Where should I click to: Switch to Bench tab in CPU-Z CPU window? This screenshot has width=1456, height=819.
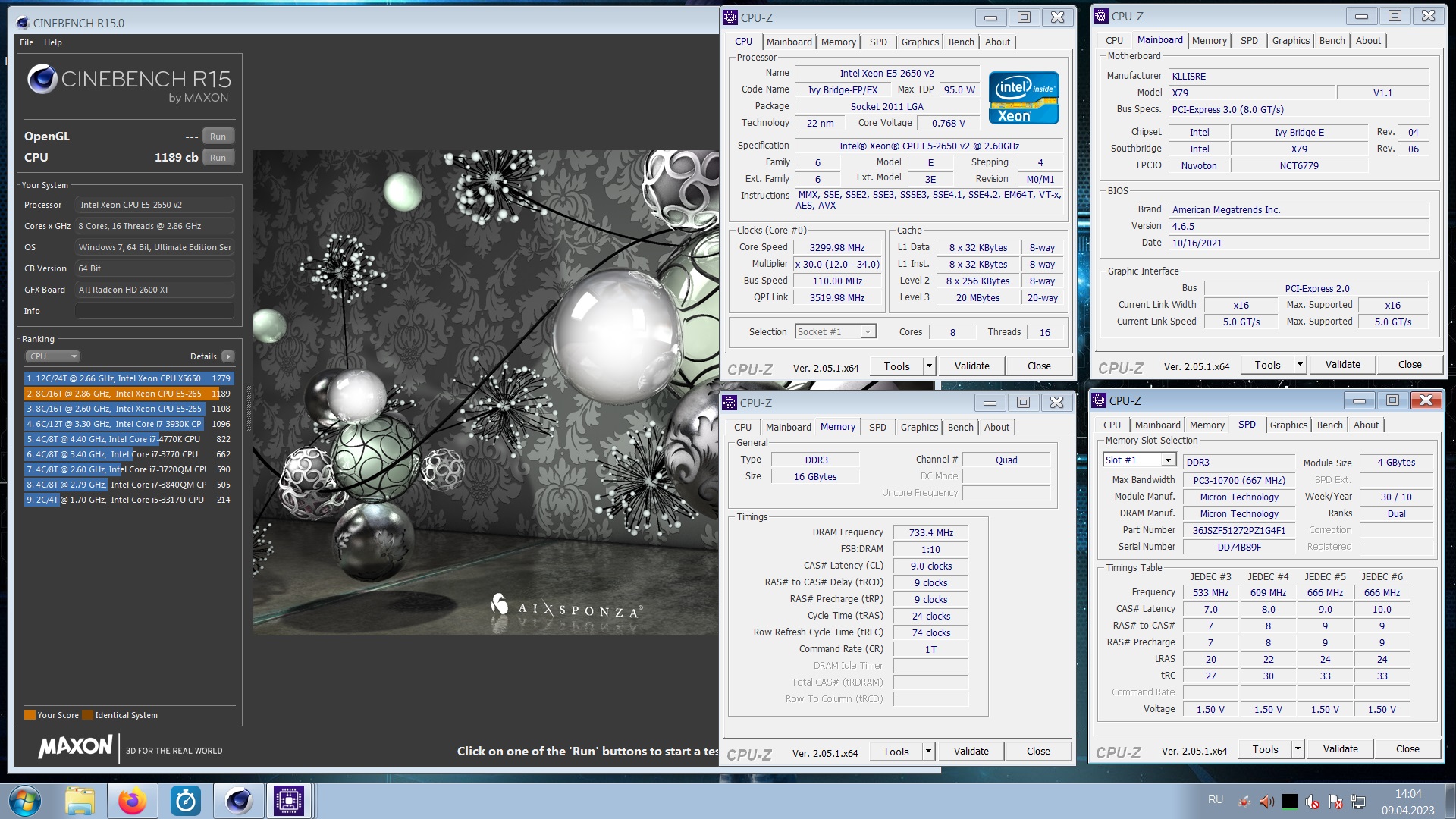tap(961, 42)
